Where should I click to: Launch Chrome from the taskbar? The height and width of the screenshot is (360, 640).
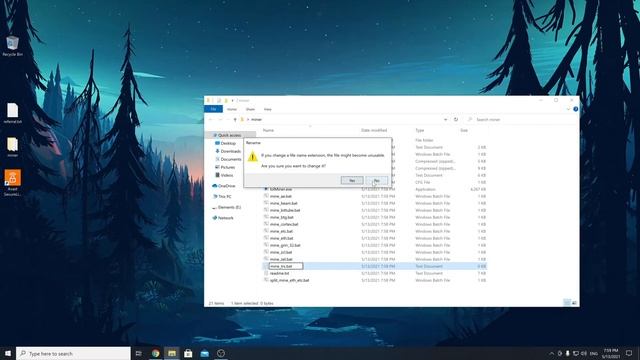pos(156,353)
